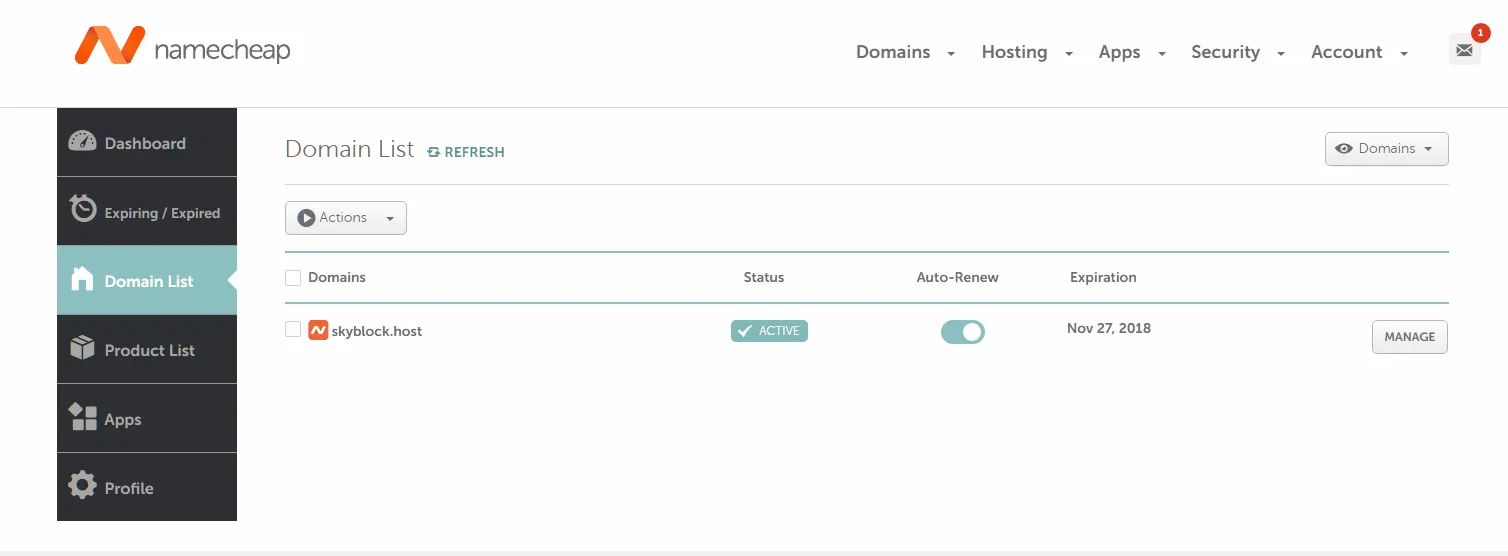This screenshot has height=556, width=1508.
Task: Expand the Account menu arrow
Action: [x=1404, y=54]
